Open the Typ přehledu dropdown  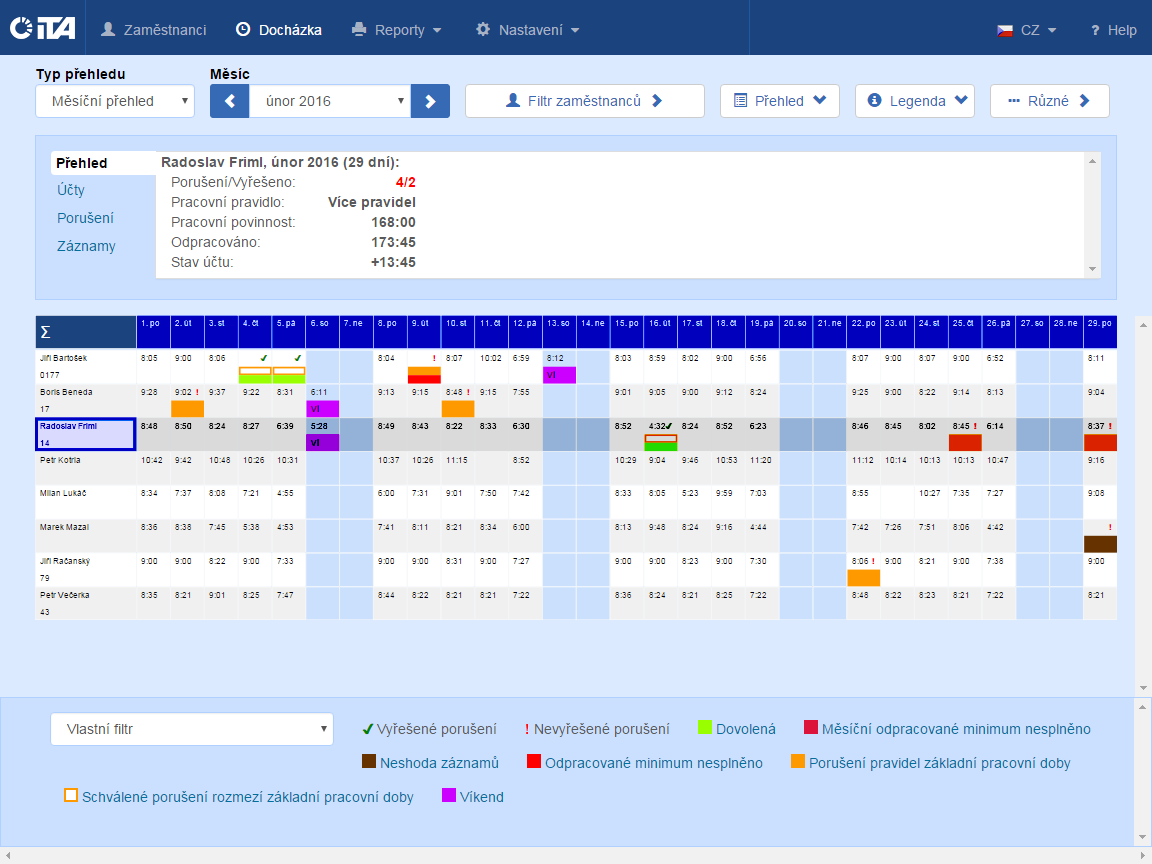pyautogui.click(x=115, y=101)
